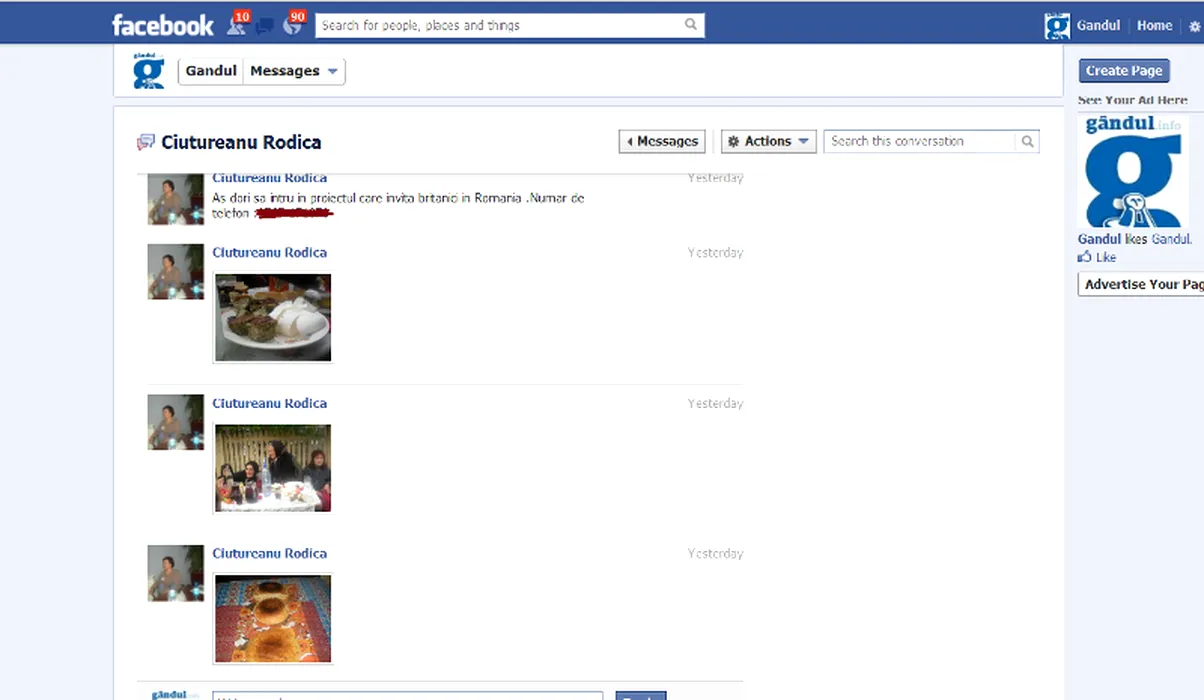Screen dimensions: 1204x700
Task: Open Ciutureanu Rodica name link in first message
Action: [269, 178]
